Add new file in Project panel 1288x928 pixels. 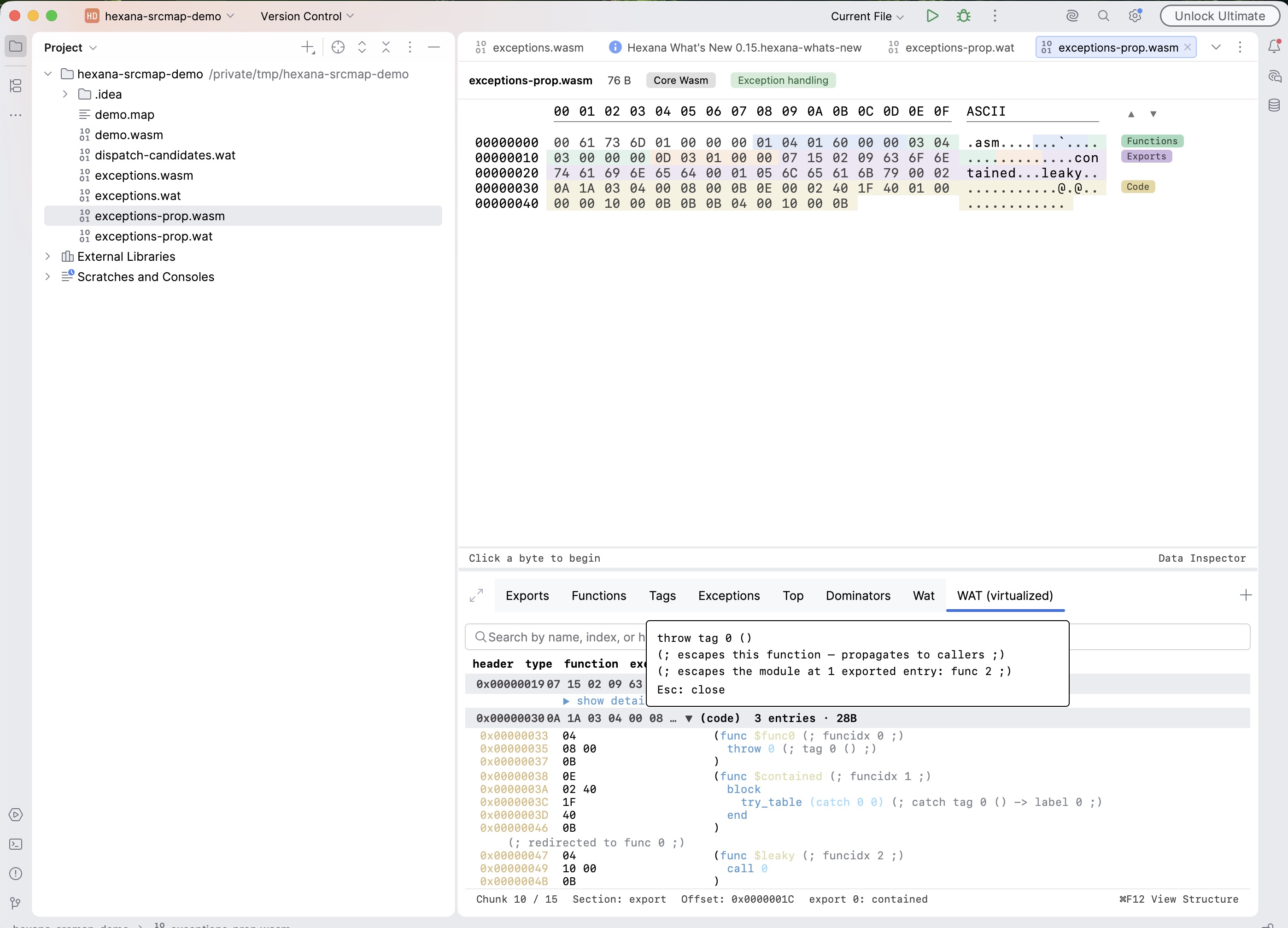(x=308, y=48)
